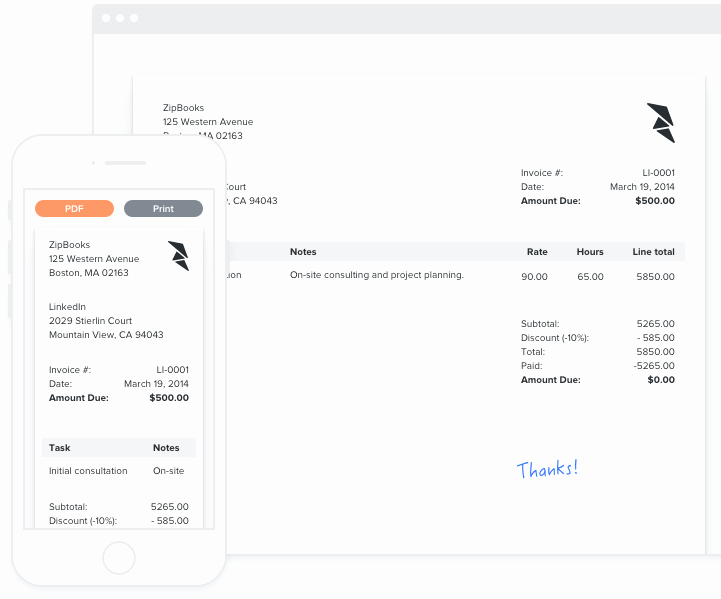
Task: Click desktop discount value - 585.00
Action: click(656, 337)
